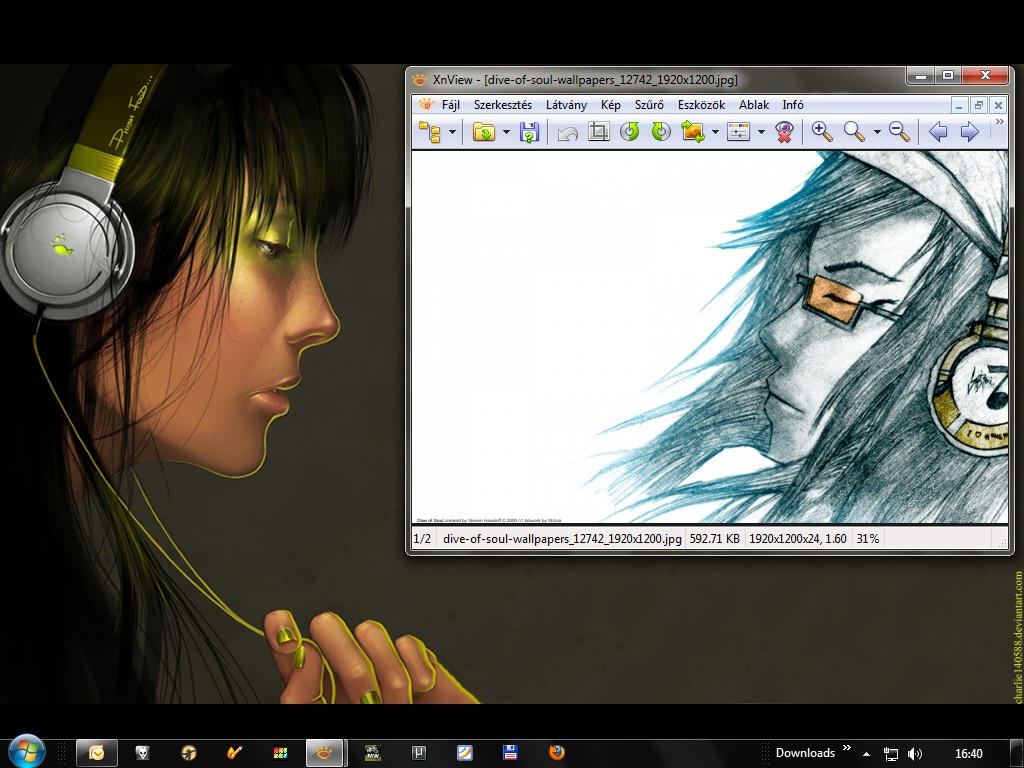
Task: Open the Szerkesztés menu
Action: [503, 104]
